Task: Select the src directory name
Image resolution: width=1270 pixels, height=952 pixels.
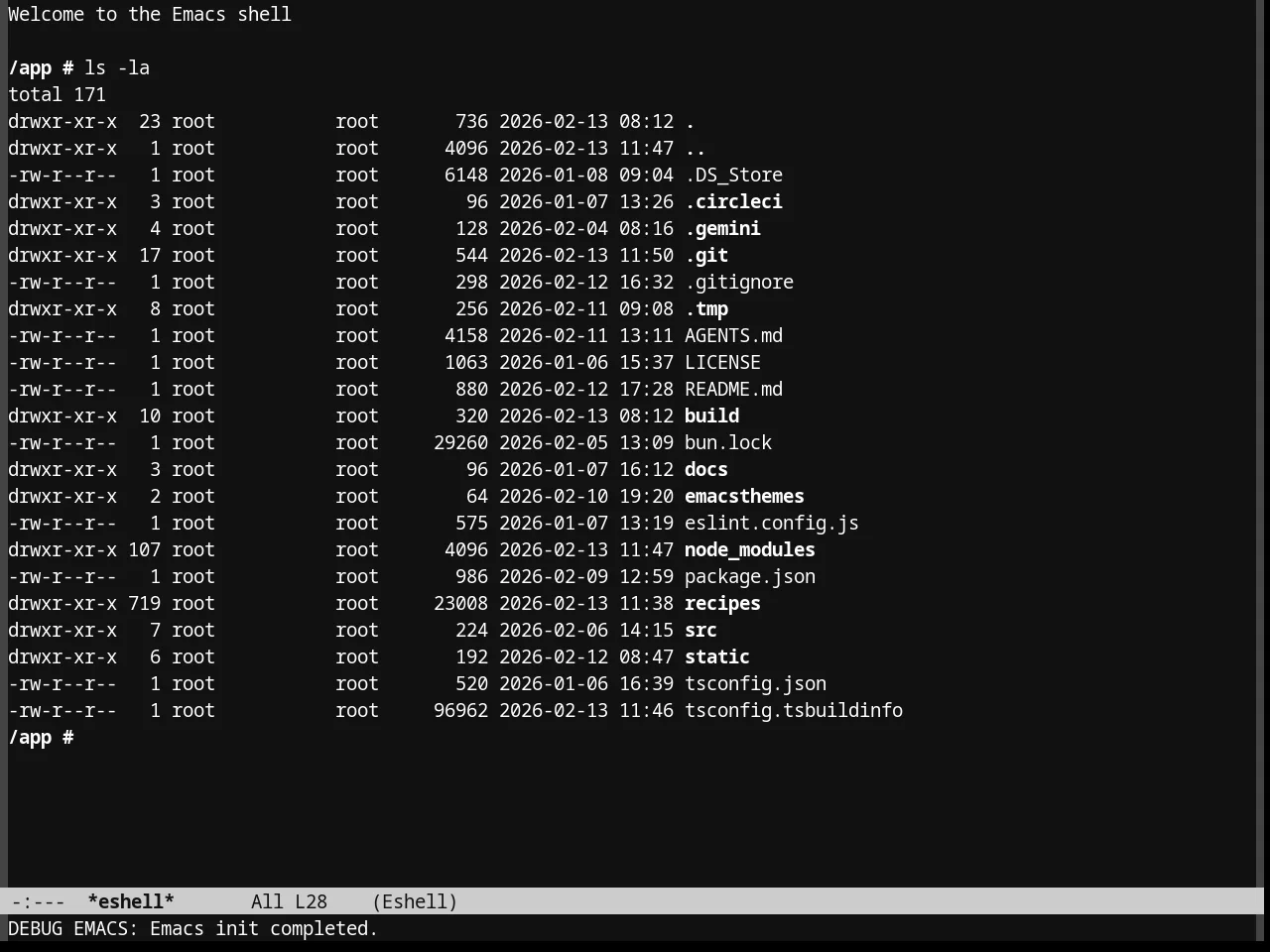Action: click(x=700, y=631)
